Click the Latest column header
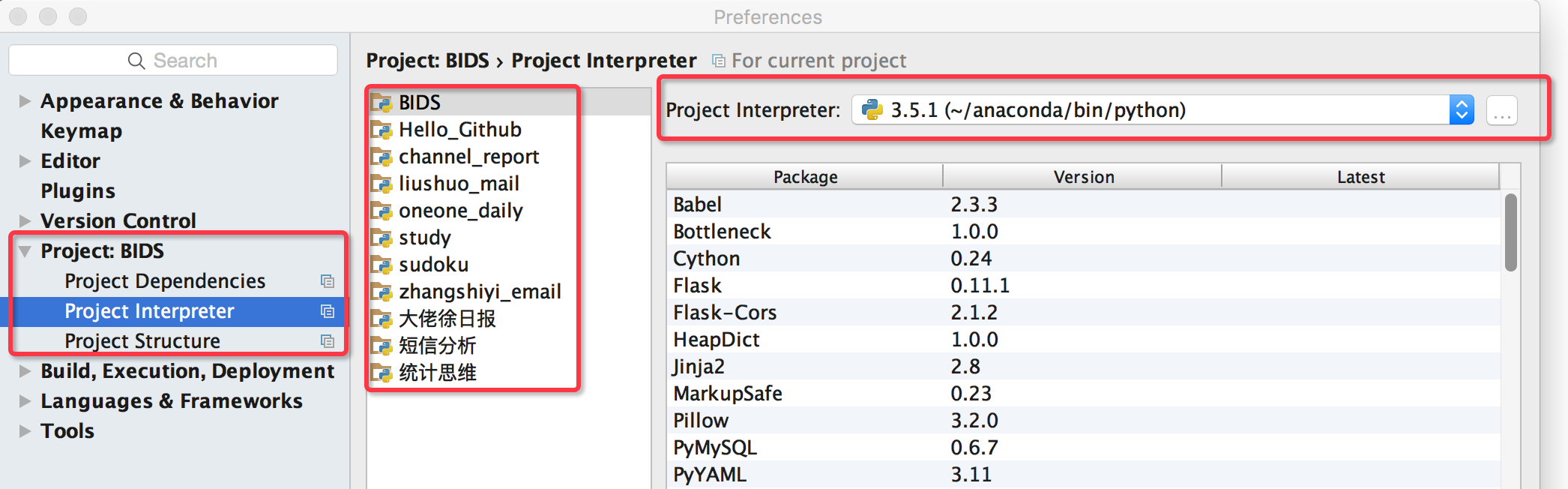Image resolution: width=1568 pixels, height=489 pixels. (x=1361, y=177)
